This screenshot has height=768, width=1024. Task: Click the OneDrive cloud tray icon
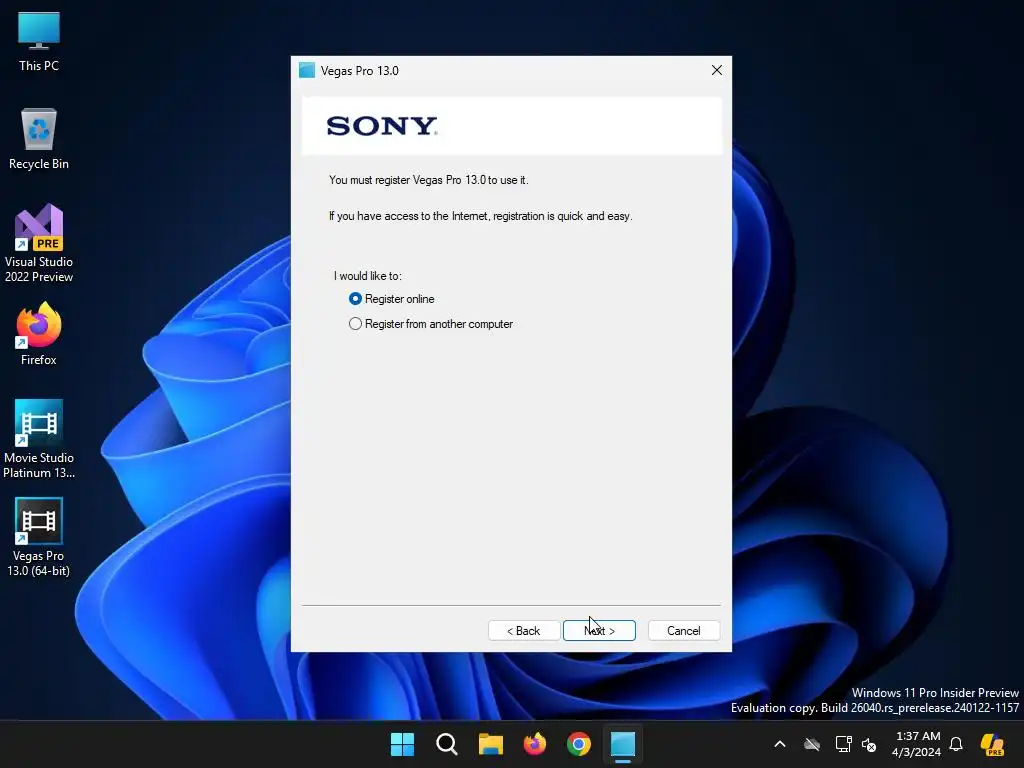812,744
